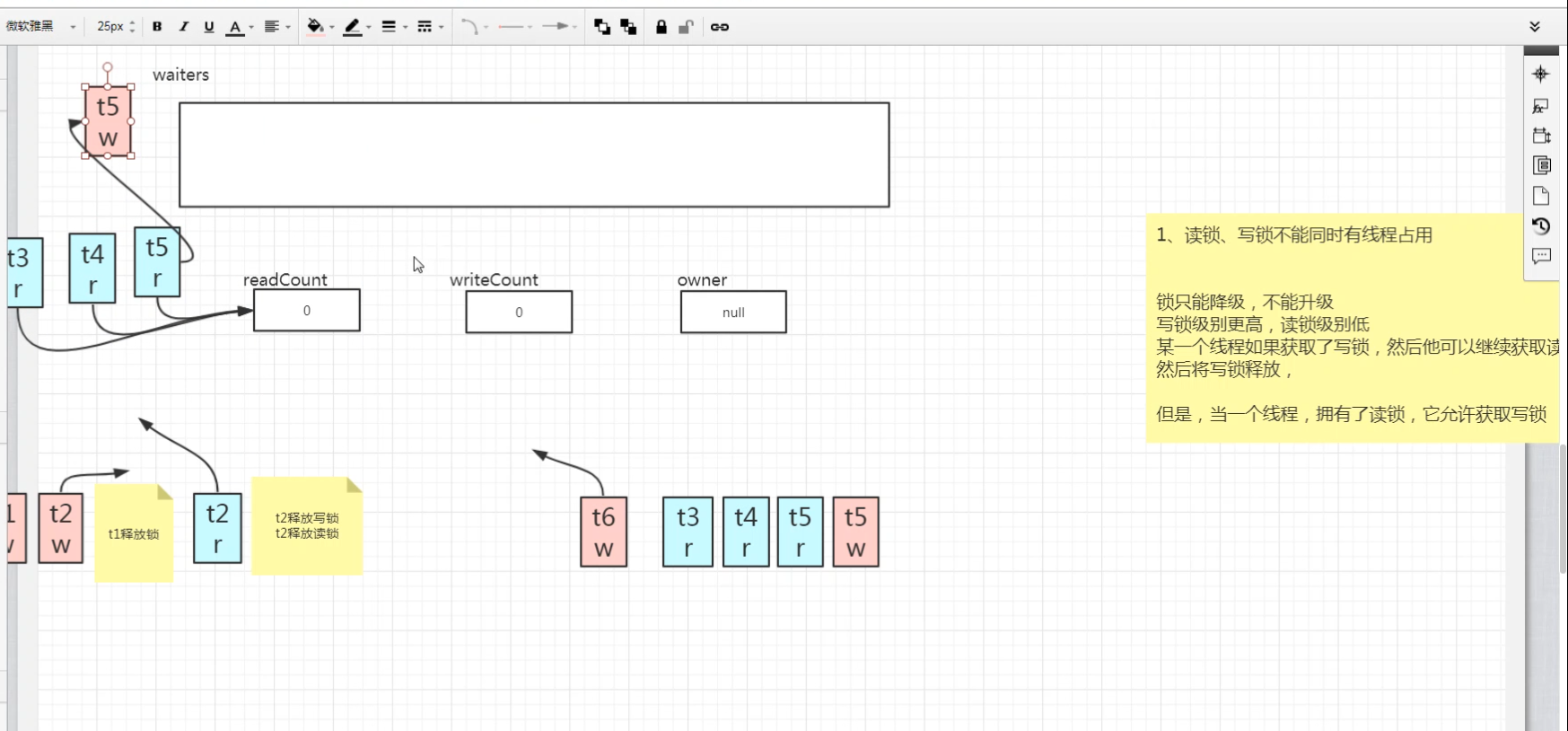The height and width of the screenshot is (731, 1568).
Task: Collapse the toolbar with the double chevron
Action: (1535, 27)
